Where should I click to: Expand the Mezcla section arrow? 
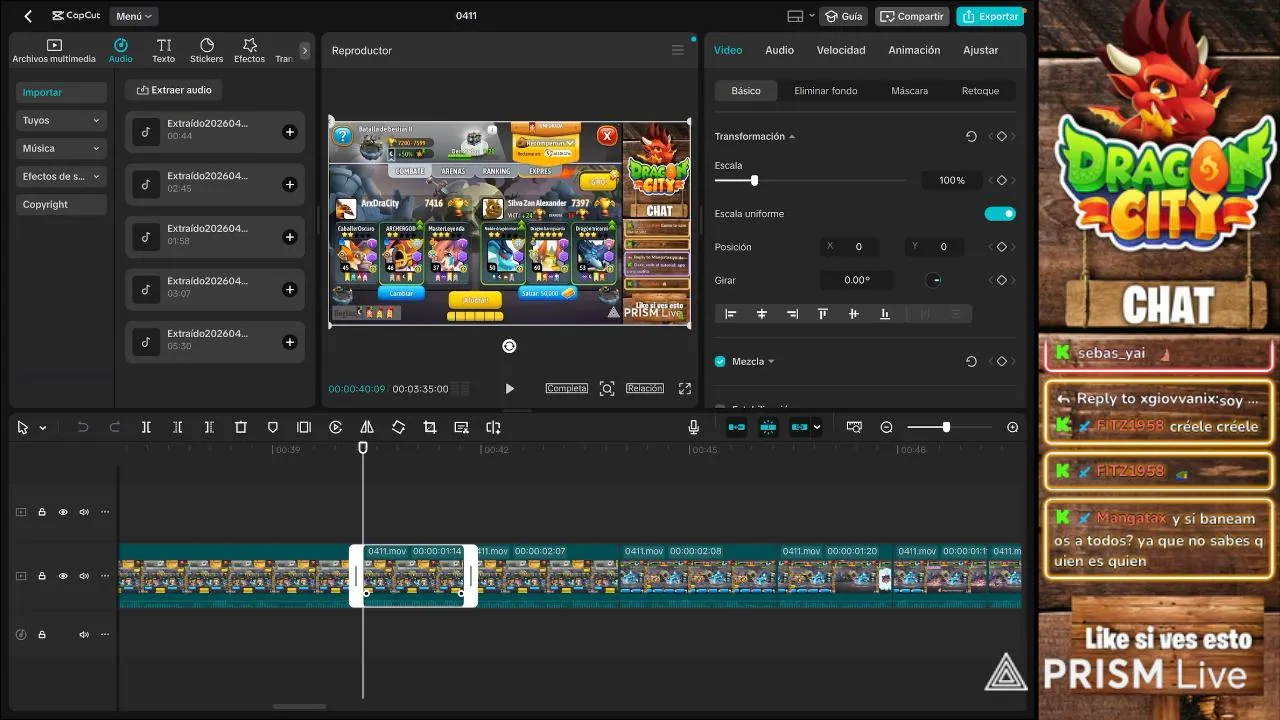click(771, 362)
